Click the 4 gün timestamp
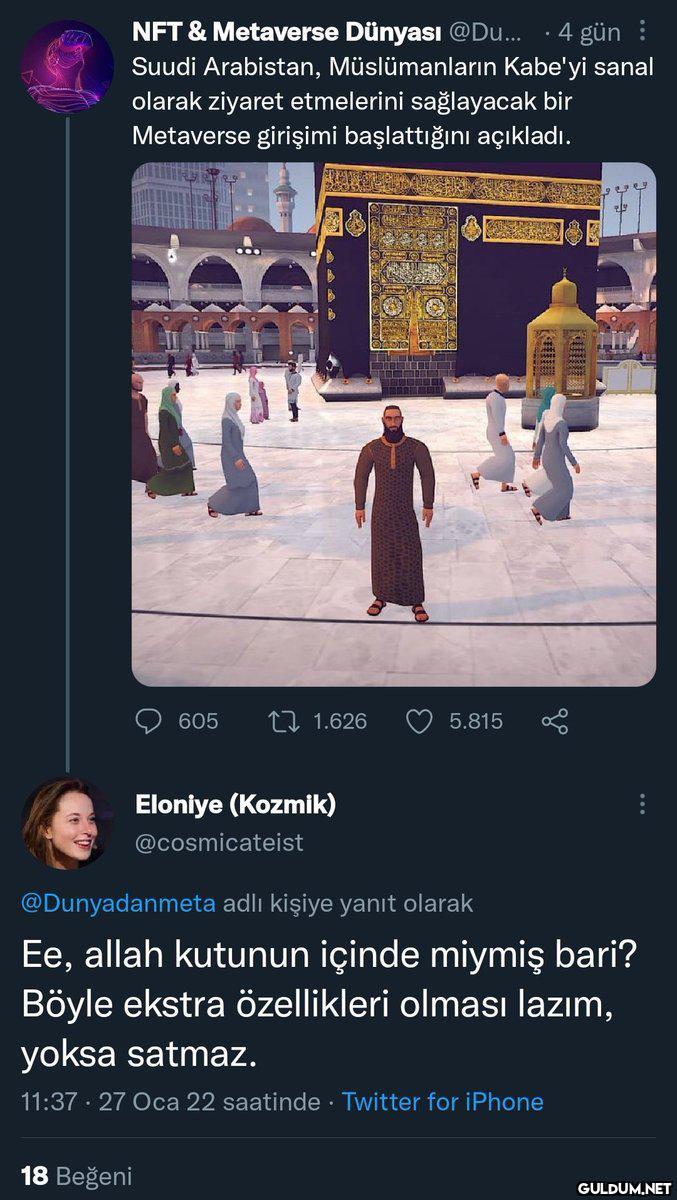This screenshot has width=677, height=1200. point(589,32)
